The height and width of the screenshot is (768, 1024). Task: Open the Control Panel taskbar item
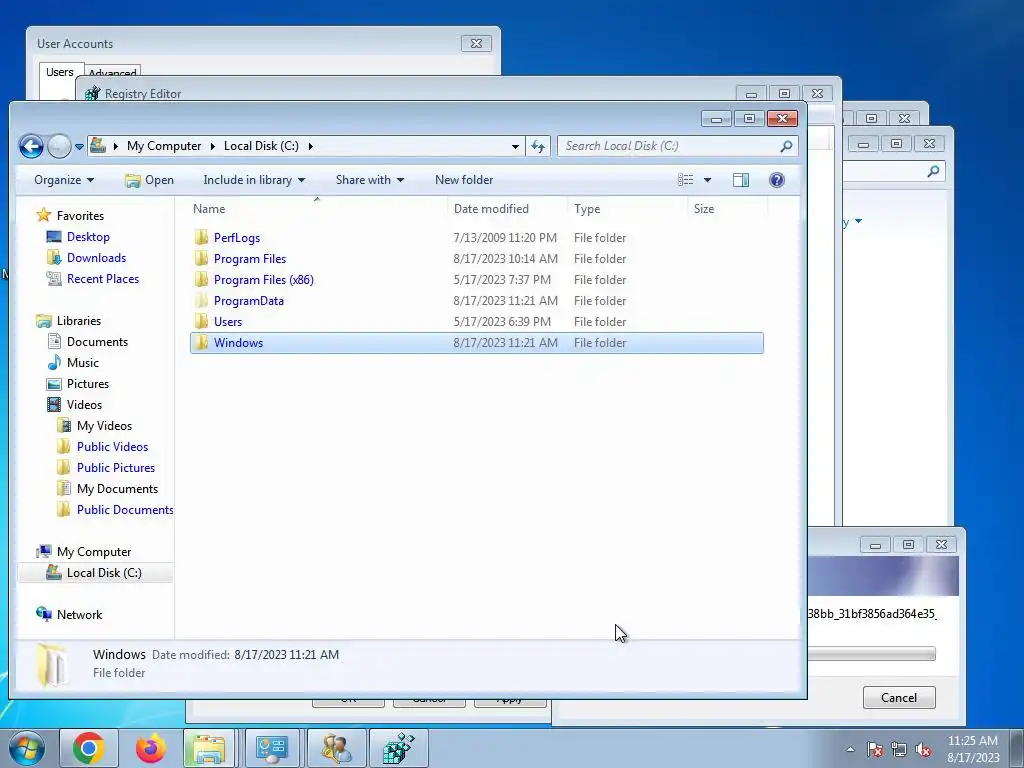pyautogui.click(x=272, y=748)
